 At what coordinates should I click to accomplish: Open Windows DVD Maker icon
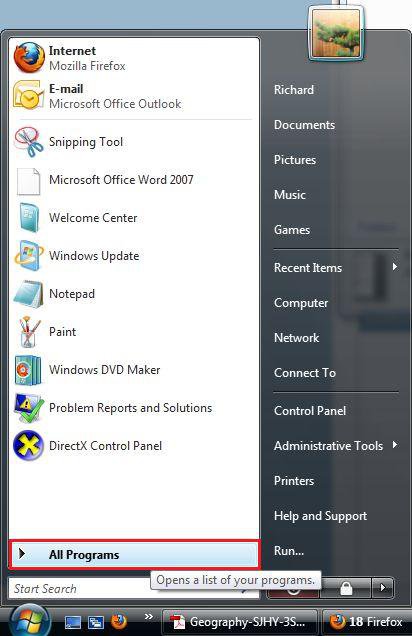(28, 370)
